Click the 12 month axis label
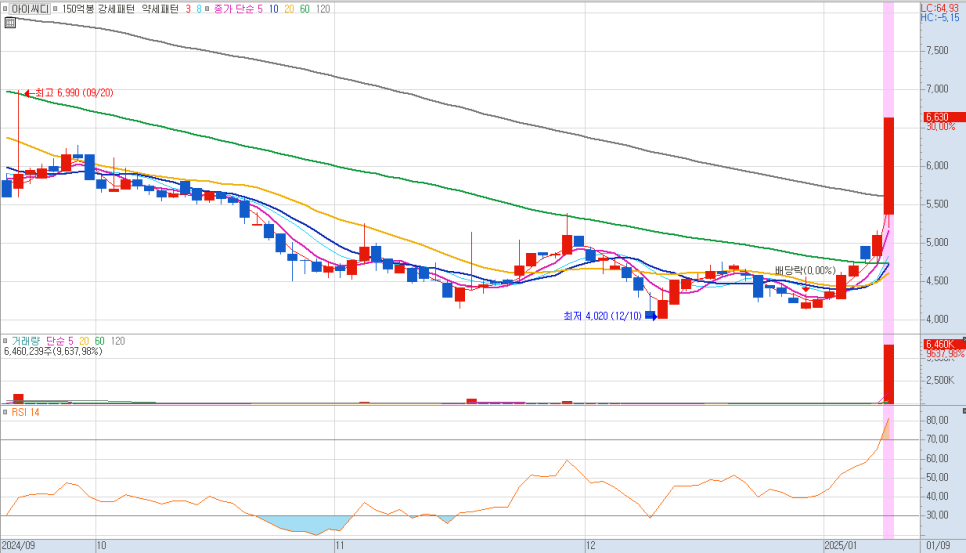 click(591, 546)
